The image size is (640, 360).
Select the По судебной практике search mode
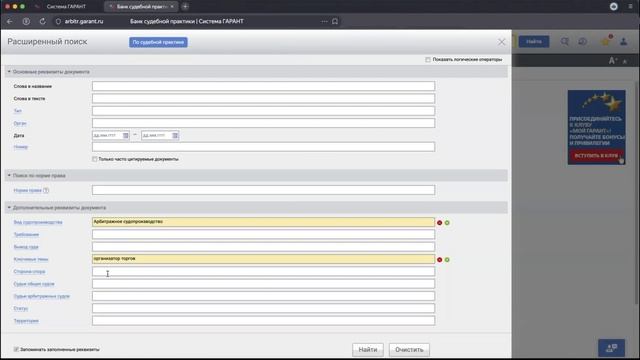158,42
